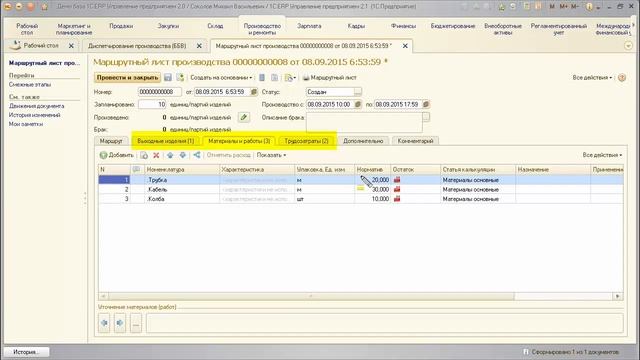640x360 pixels.
Task: Click the help question mark icon
Action: coord(622,78)
